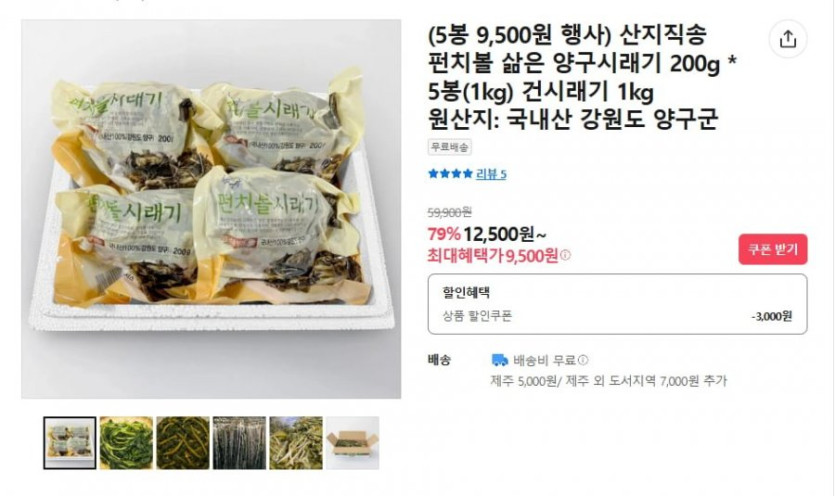835x496 pixels.
Task: Select the third thumbnail of seasoned greens
Action: pyautogui.click(x=183, y=443)
